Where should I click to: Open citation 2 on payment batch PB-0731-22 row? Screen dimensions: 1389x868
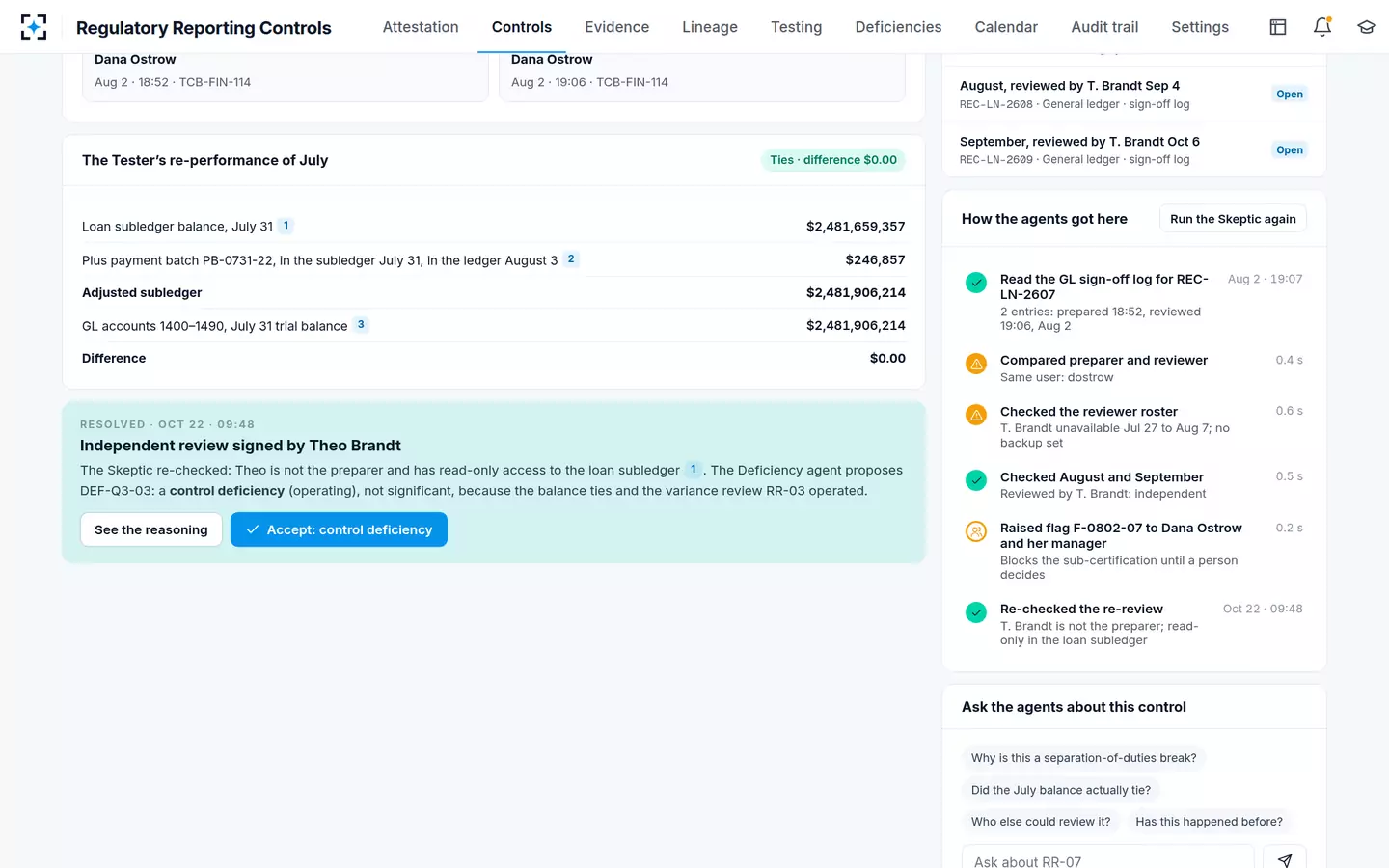tap(571, 258)
